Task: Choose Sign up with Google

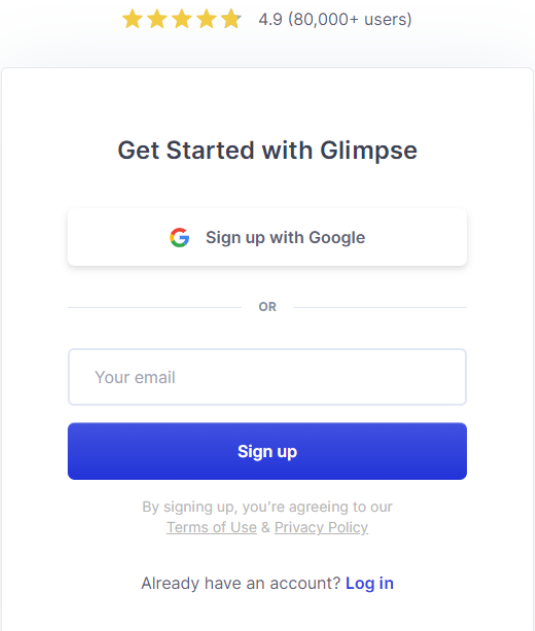Action: [267, 237]
